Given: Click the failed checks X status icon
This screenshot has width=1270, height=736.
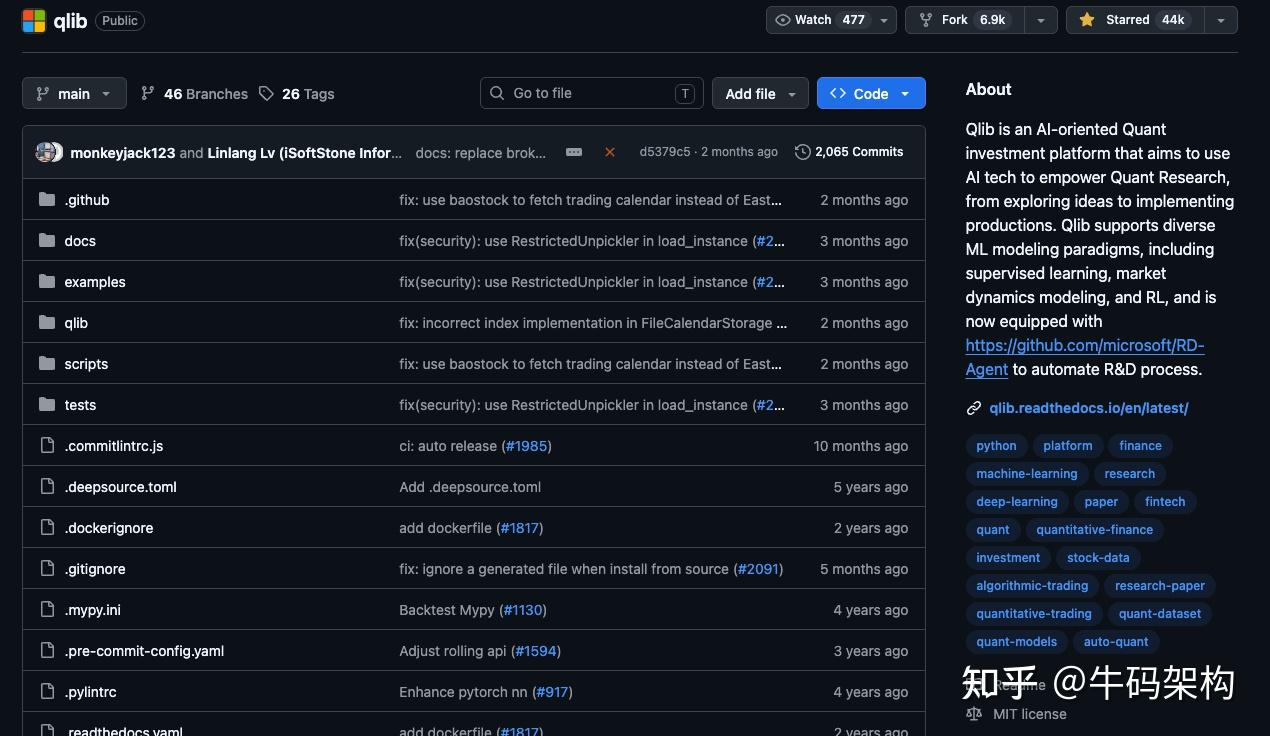Looking at the screenshot, I should tap(610, 152).
